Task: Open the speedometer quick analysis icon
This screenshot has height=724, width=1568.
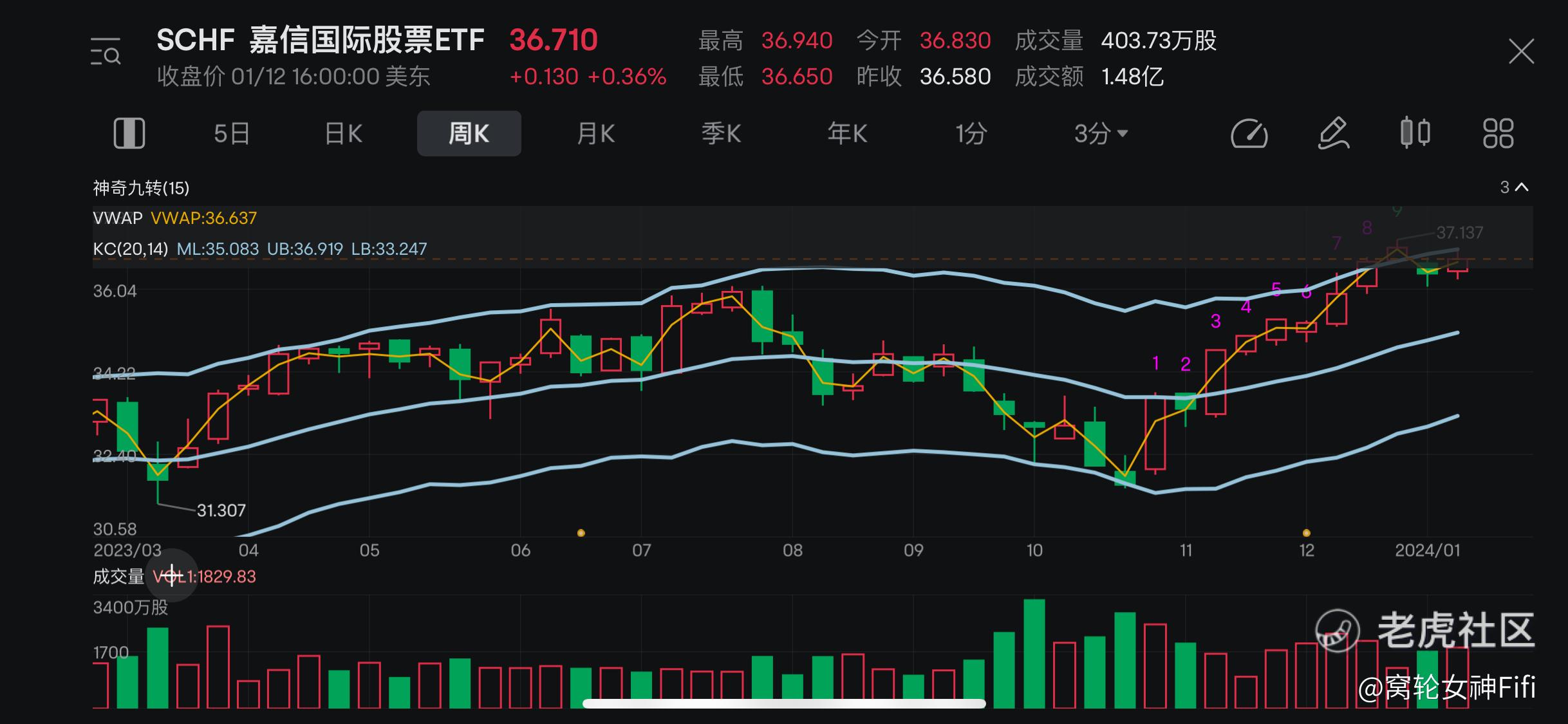Action: [x=1249, y=134]
